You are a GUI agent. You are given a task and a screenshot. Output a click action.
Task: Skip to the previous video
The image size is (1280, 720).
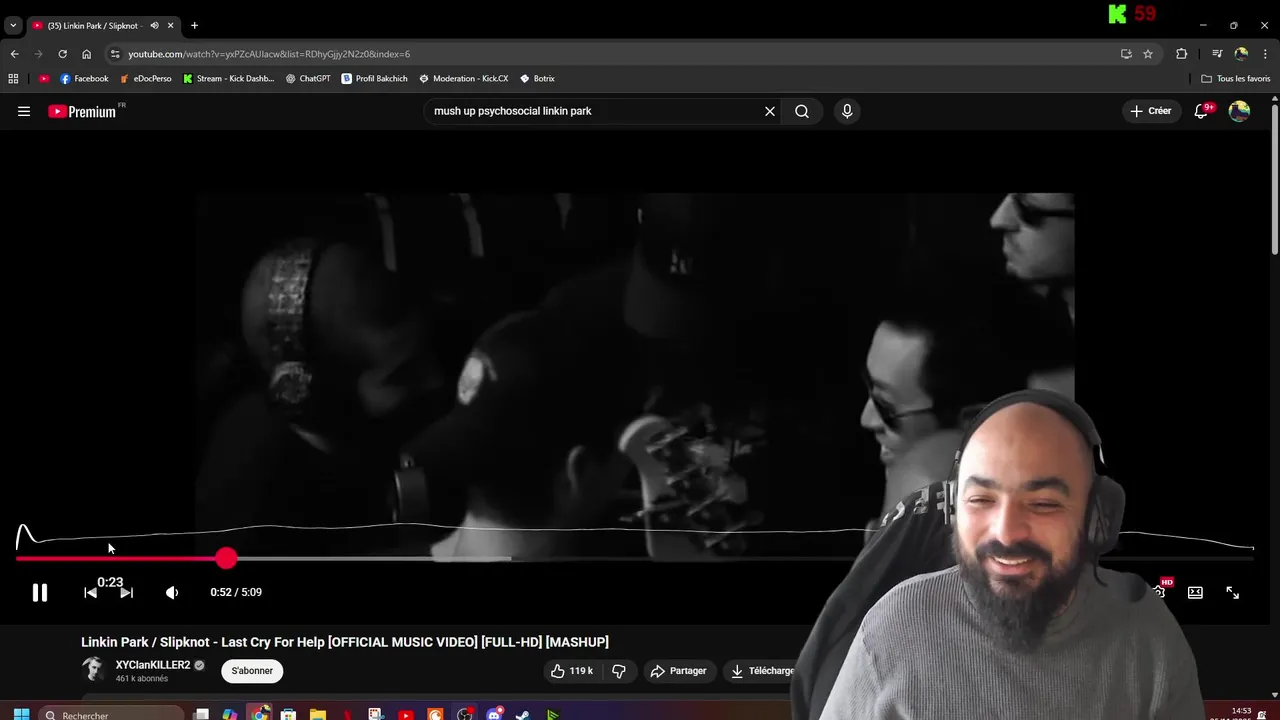(x=90, y=593)
